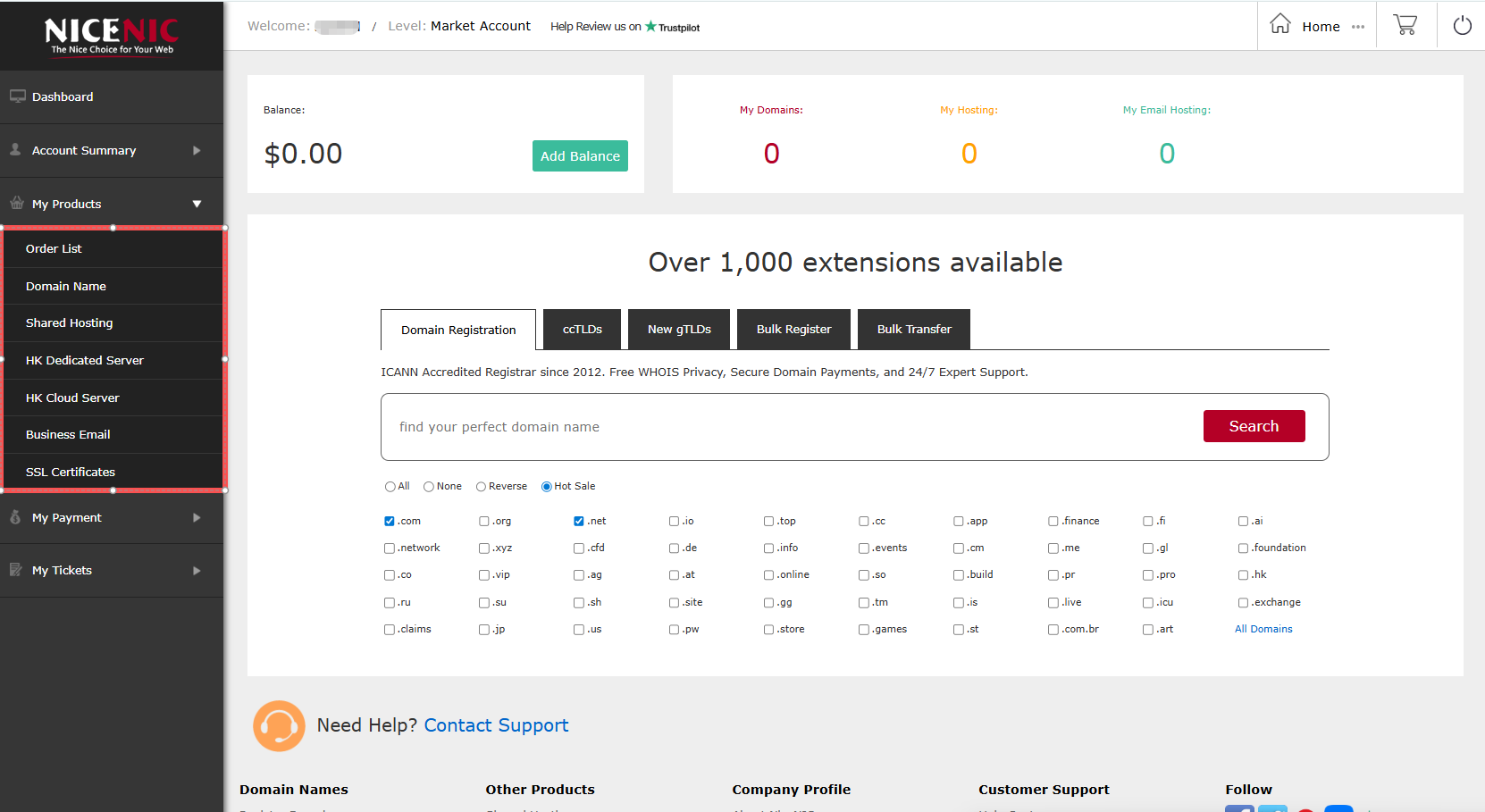Open the ellipsis menu beside Home

point(1358,26)
